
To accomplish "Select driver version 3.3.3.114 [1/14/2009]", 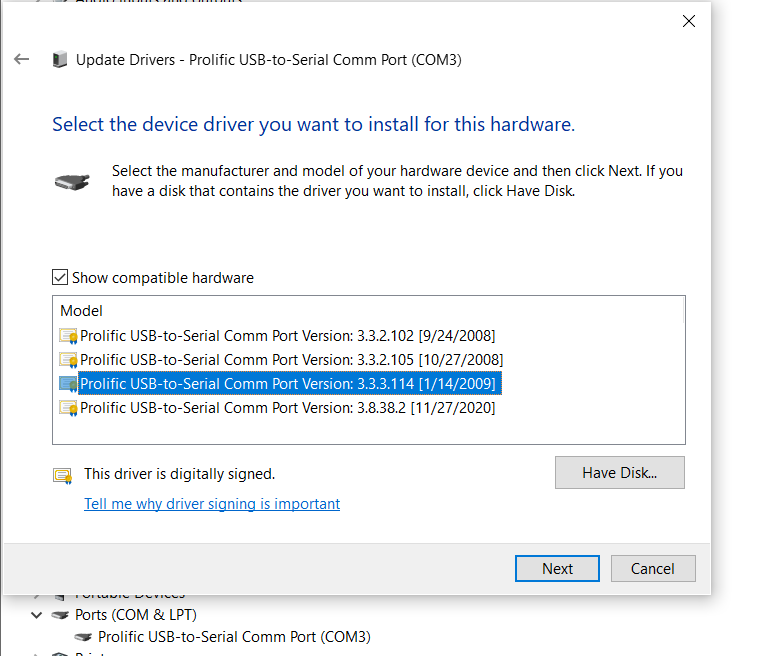I will coord(290,384).
